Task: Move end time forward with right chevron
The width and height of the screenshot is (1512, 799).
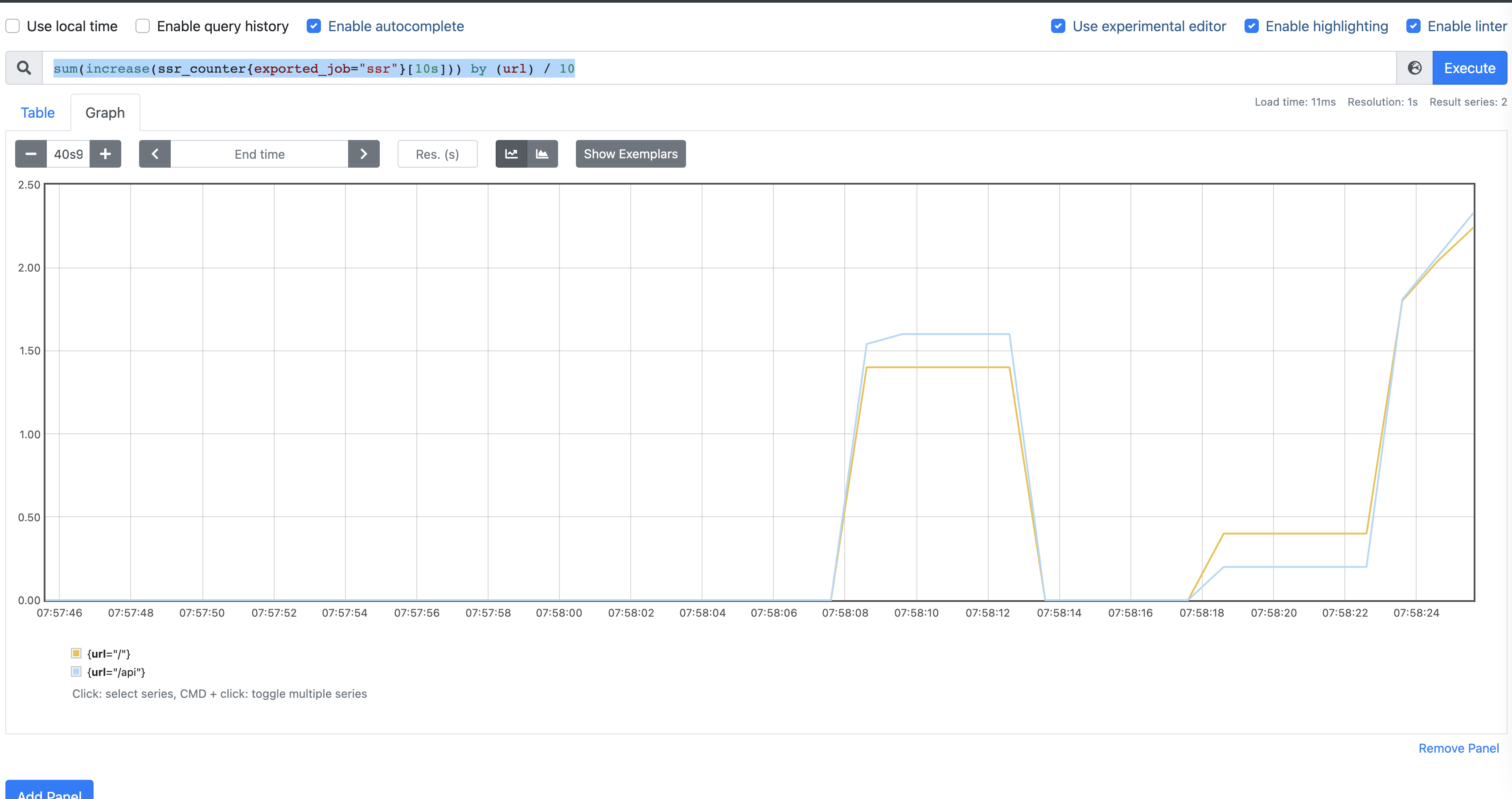Action: (364, 154)
